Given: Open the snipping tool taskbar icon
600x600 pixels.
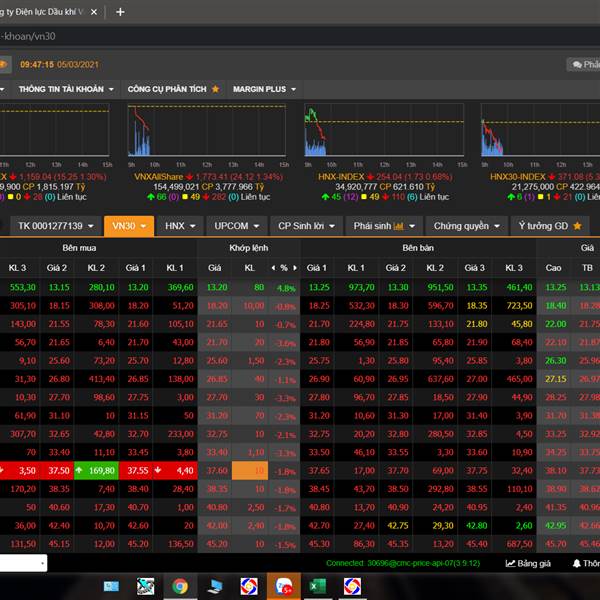Looking at the screenshot, I should [145, 586].
